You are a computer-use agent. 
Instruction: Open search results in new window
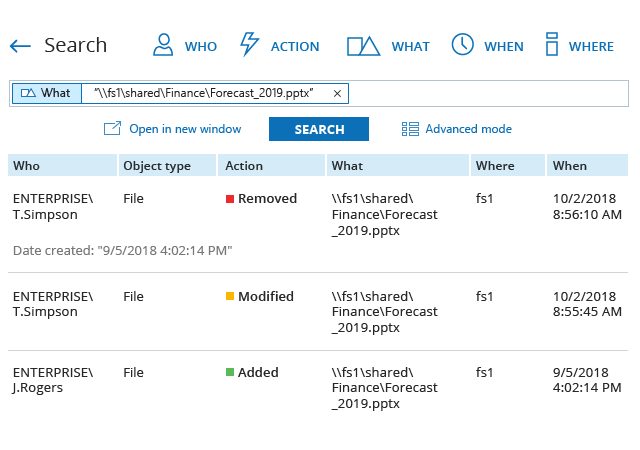coord(185,129)
